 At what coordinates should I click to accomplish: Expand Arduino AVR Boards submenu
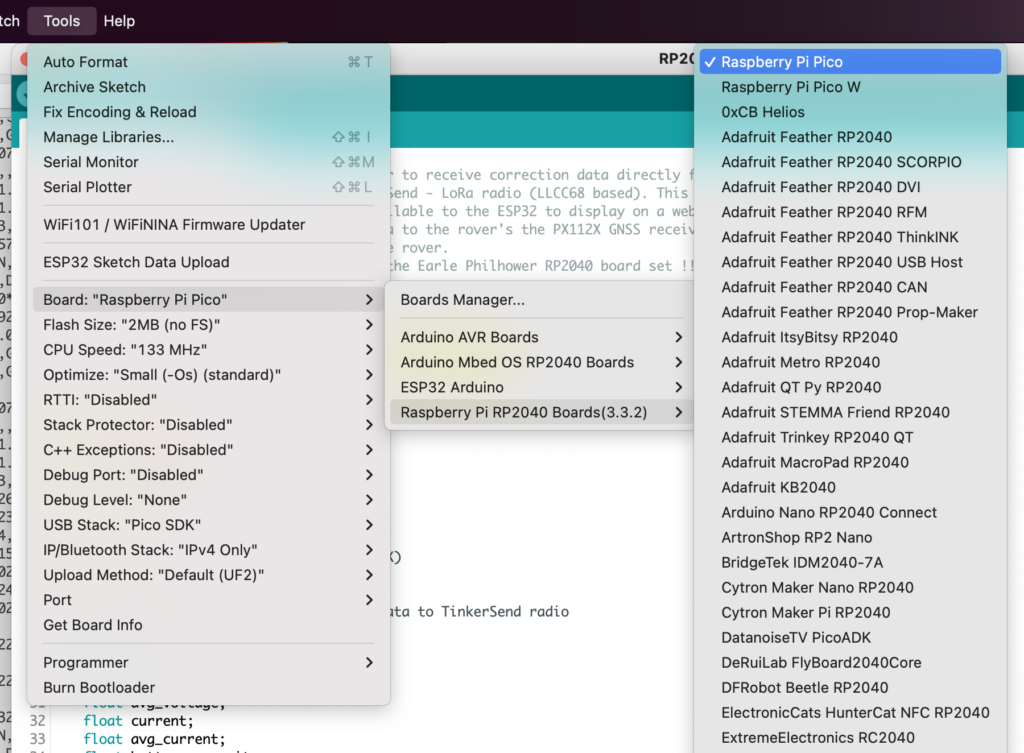pos(541,337)
